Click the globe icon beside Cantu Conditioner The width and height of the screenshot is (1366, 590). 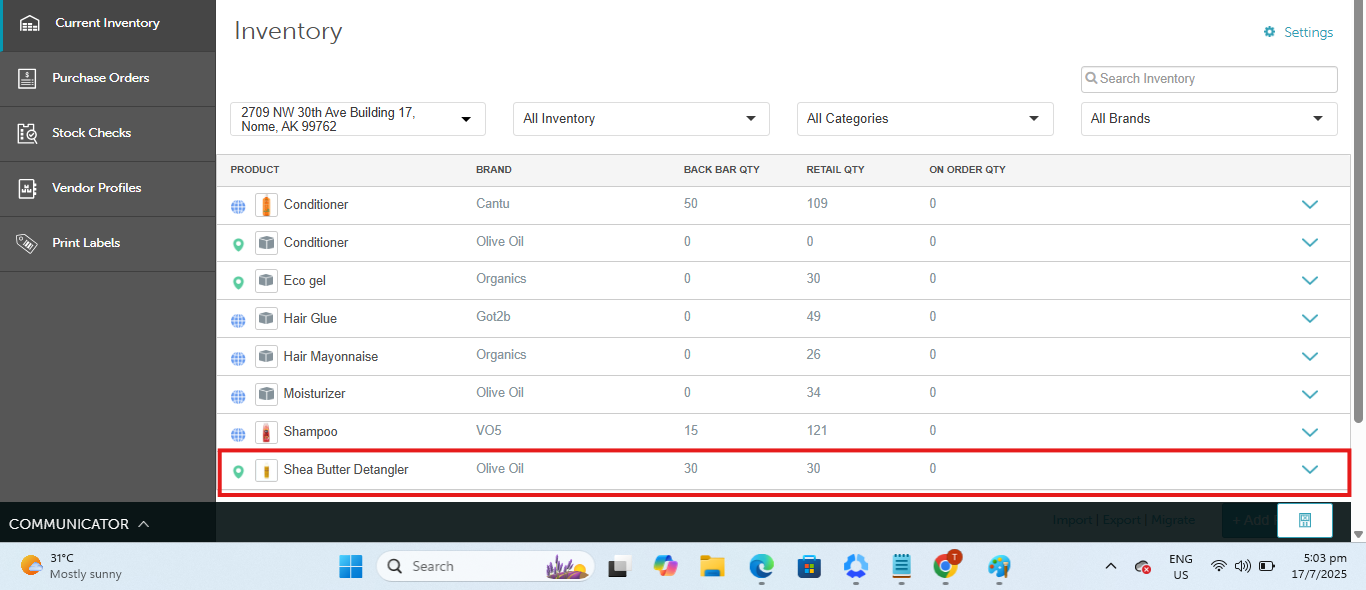[x=238, y=207]
